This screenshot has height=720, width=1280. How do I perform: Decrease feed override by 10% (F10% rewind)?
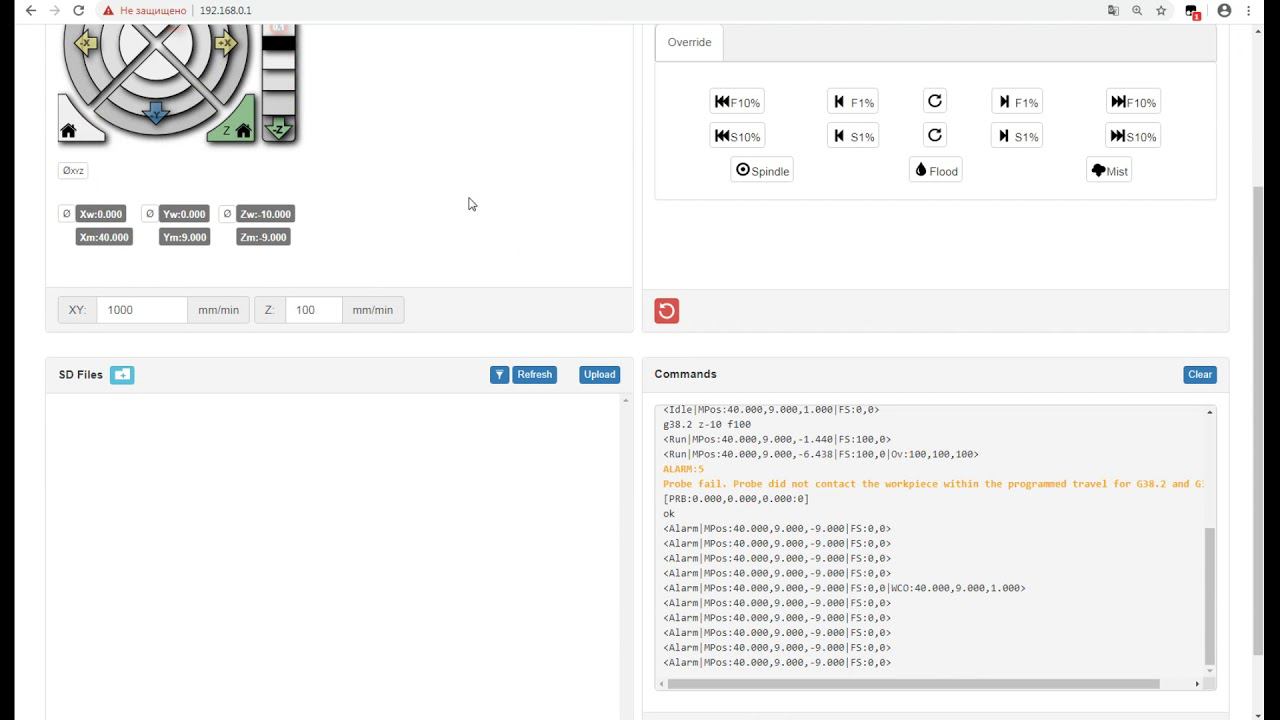737,102
